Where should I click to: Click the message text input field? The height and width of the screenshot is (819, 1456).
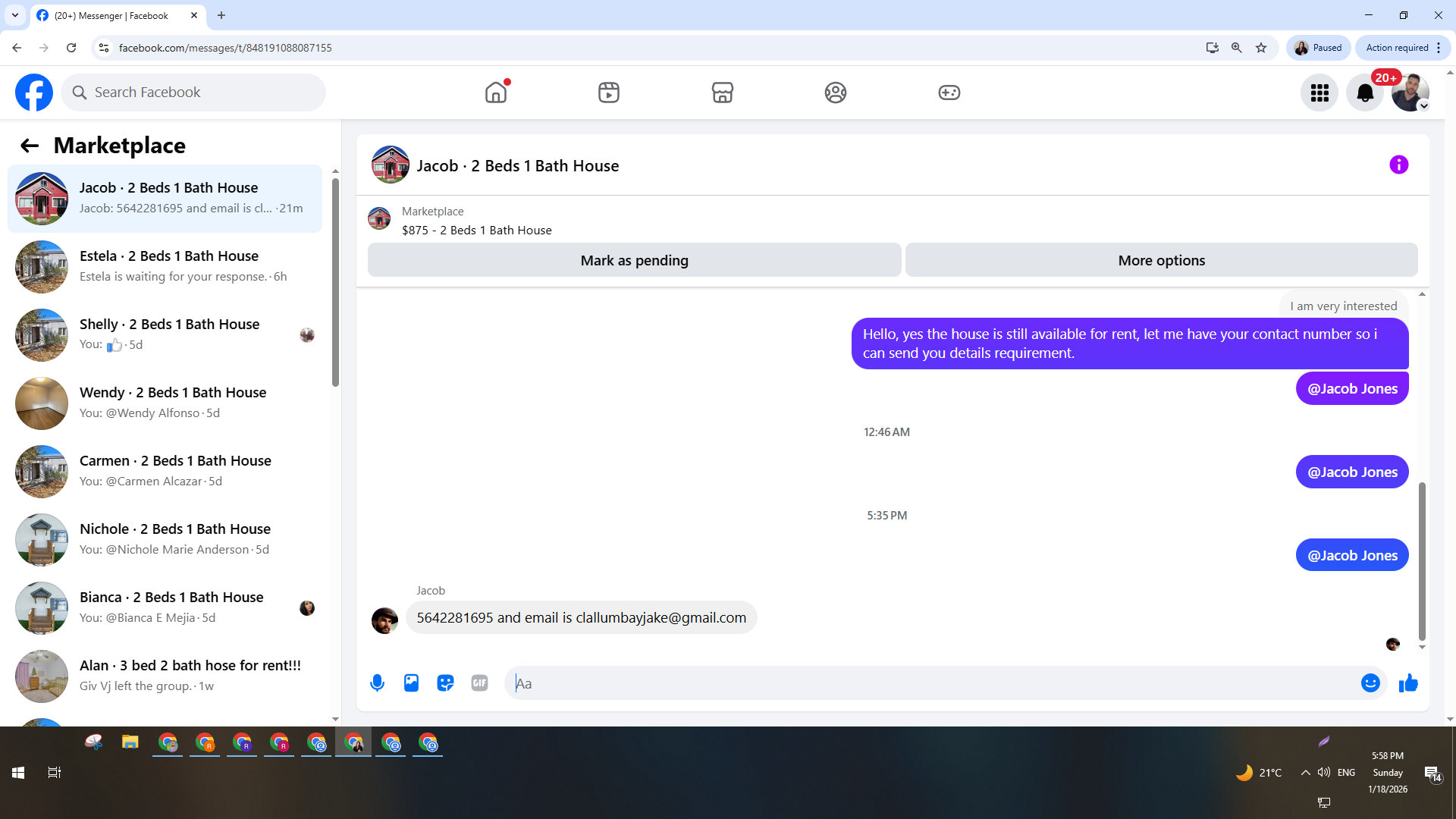point(933,683)
